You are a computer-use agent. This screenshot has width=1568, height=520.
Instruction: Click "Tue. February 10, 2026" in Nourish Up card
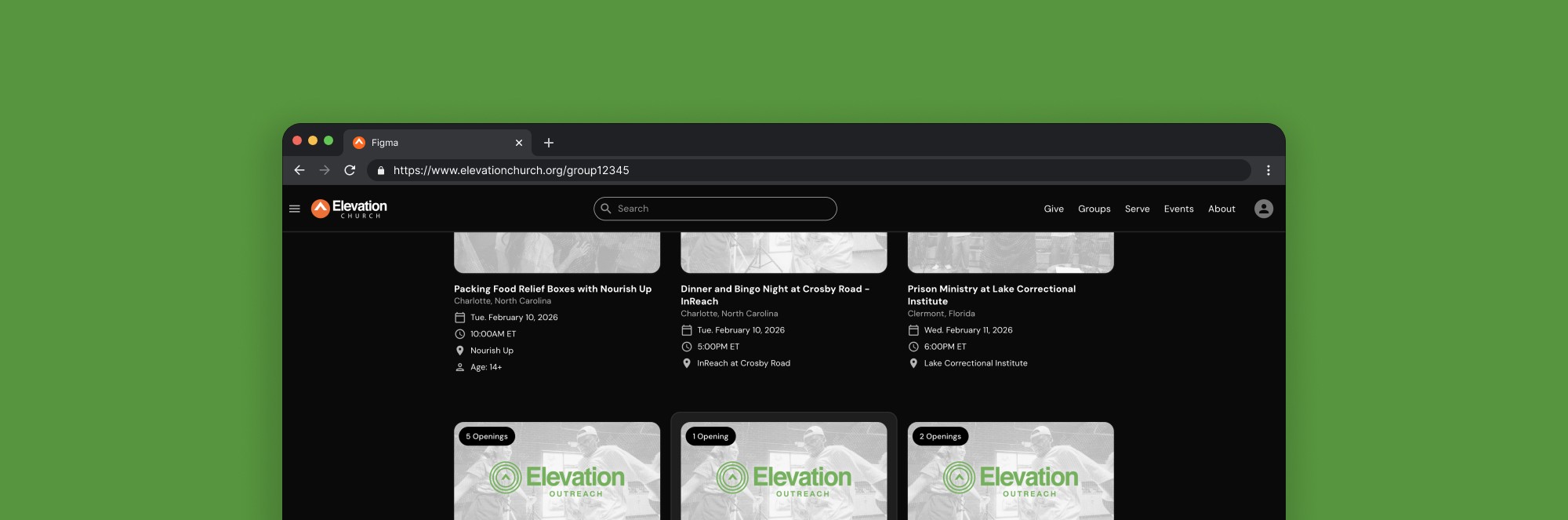(x=514, y=318)
